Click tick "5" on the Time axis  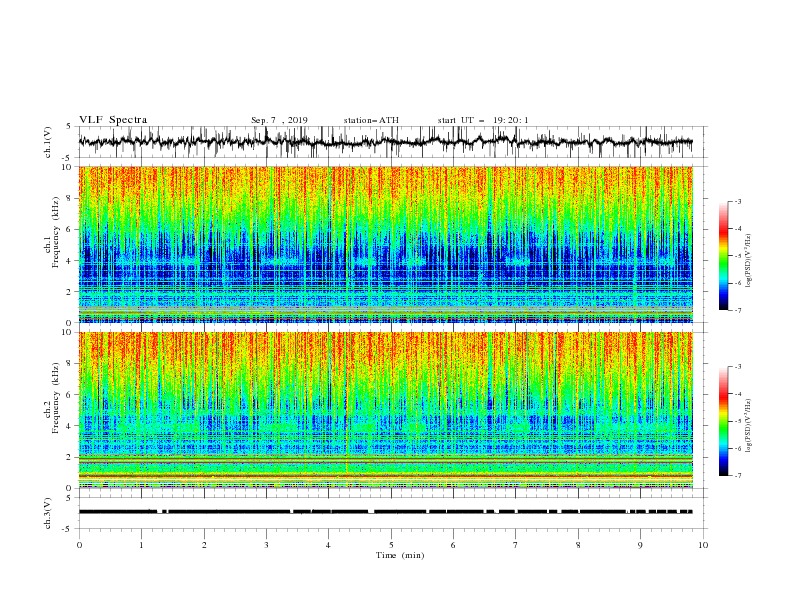click(x=391, y=545)
